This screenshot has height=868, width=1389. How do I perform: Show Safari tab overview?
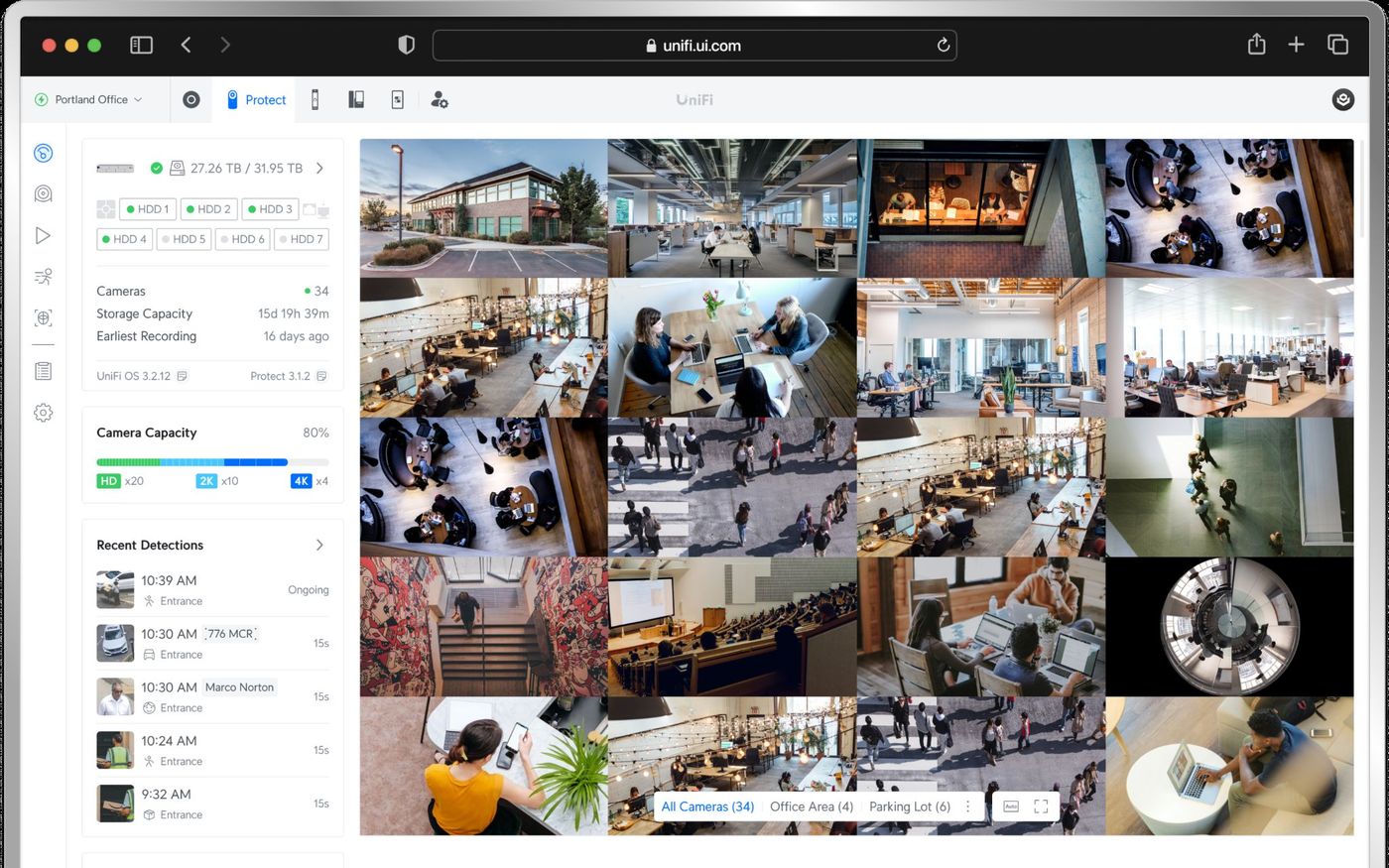pyautogui.click(x=1337, y=45)
